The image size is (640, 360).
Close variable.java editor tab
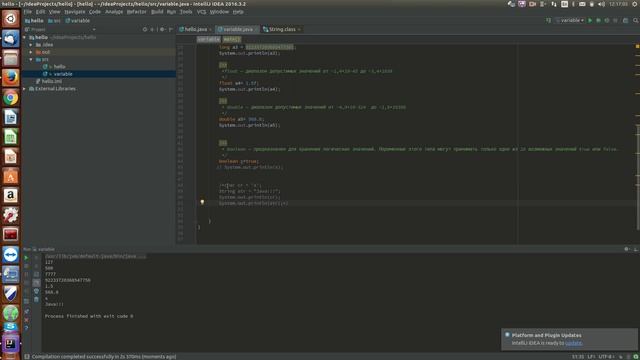coord(256,29)
